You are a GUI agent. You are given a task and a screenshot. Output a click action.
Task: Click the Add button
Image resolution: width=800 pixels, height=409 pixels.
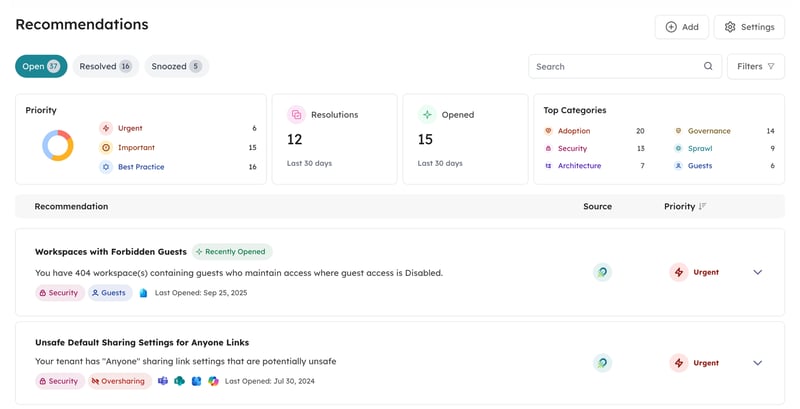click(x=681, y=27)
